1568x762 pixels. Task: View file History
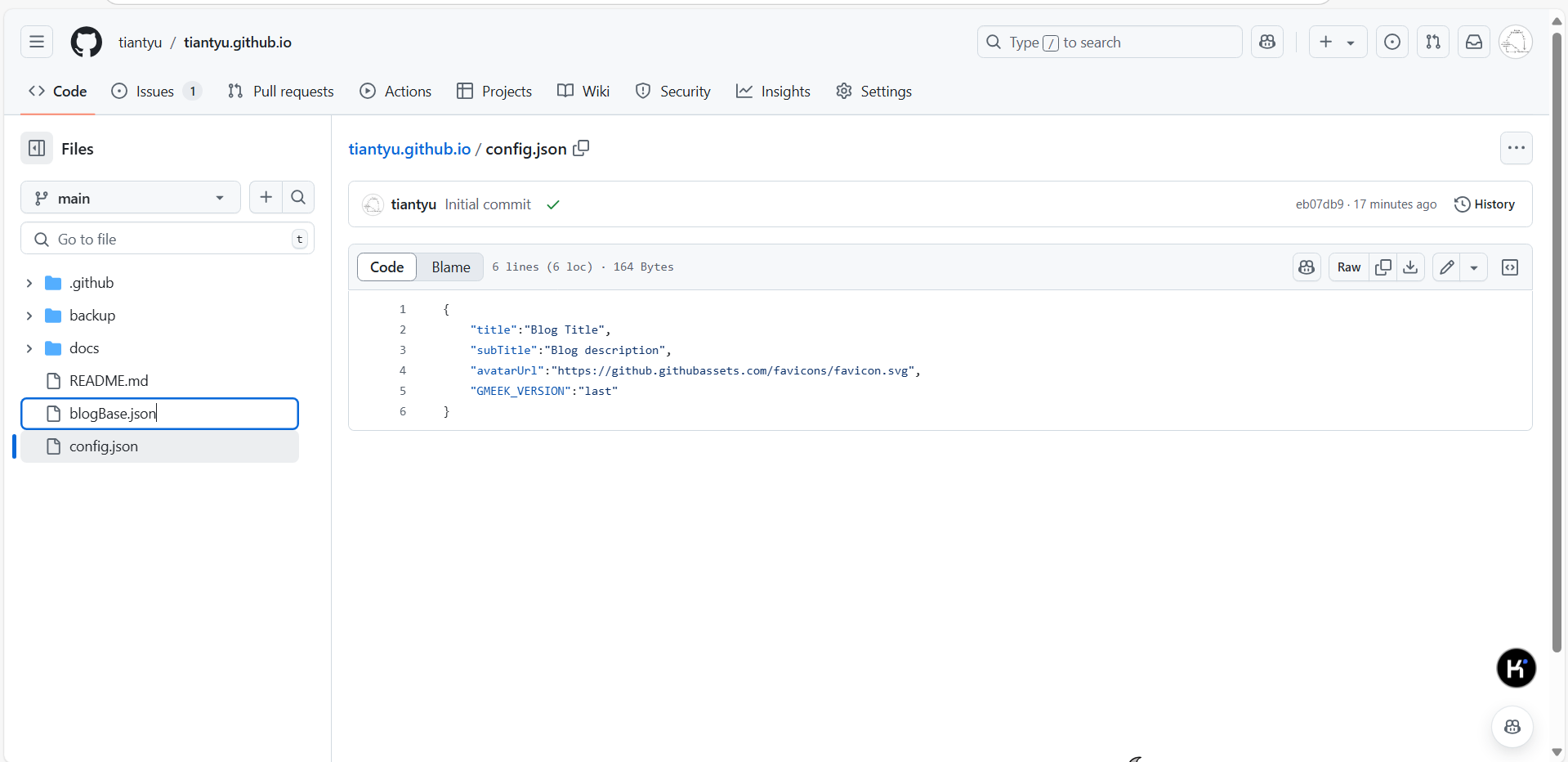(x=1485, y=204)
